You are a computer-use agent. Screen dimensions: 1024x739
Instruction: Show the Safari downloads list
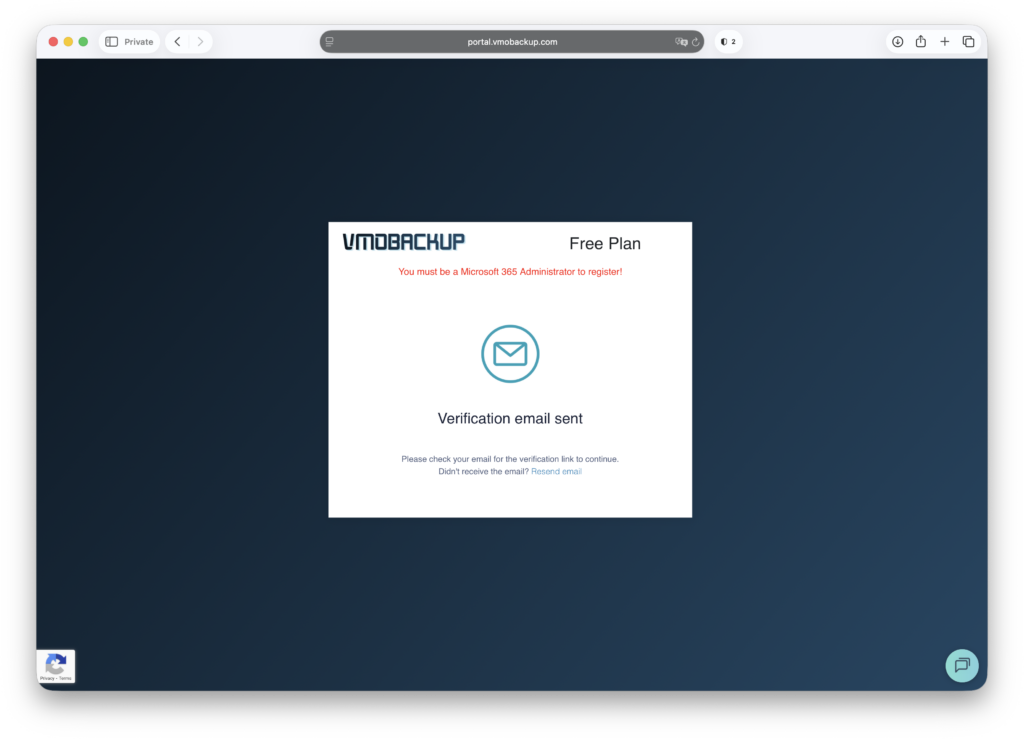point(897,42)
